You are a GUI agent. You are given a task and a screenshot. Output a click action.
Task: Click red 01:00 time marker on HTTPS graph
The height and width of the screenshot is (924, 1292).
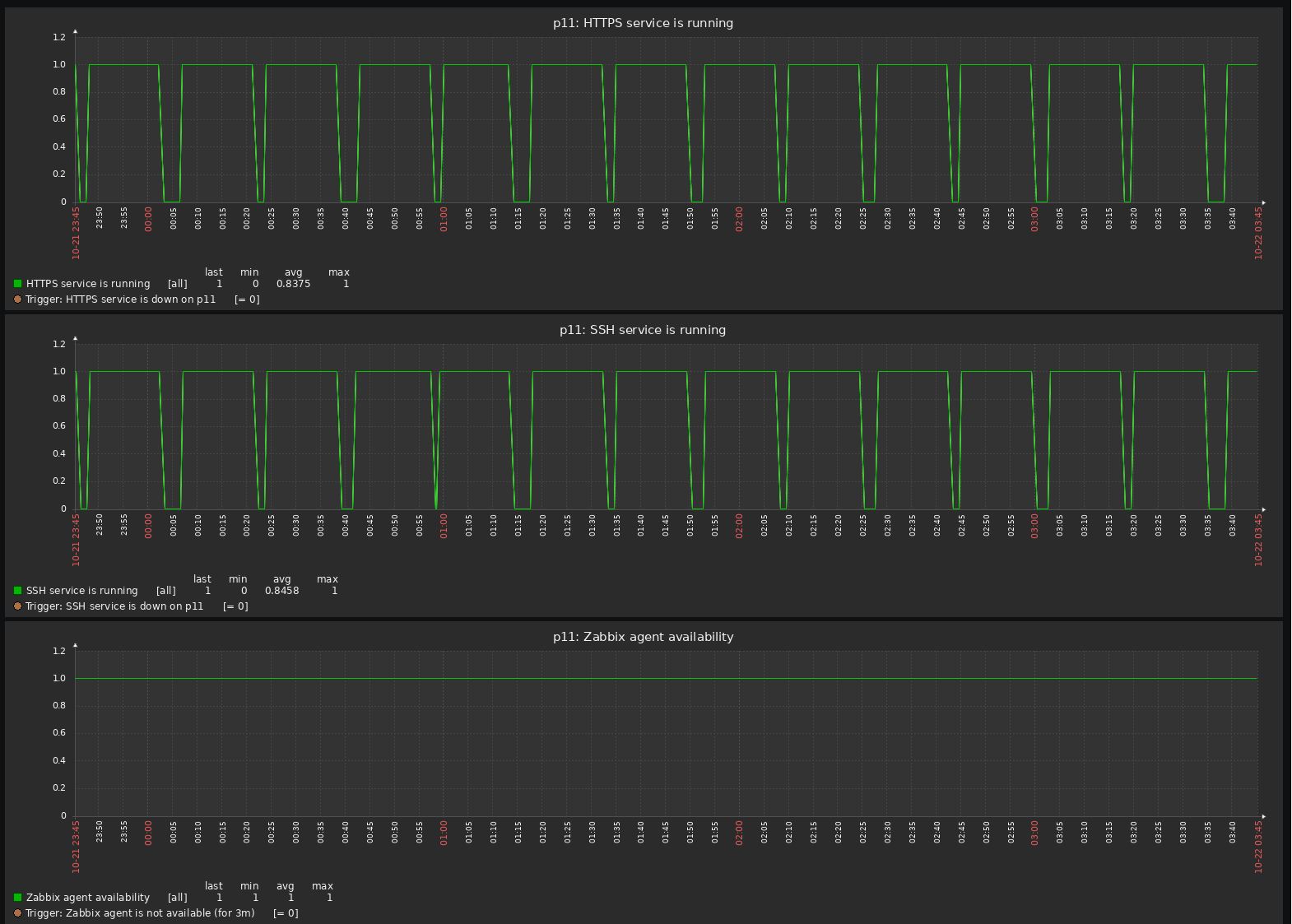(444, 220)
